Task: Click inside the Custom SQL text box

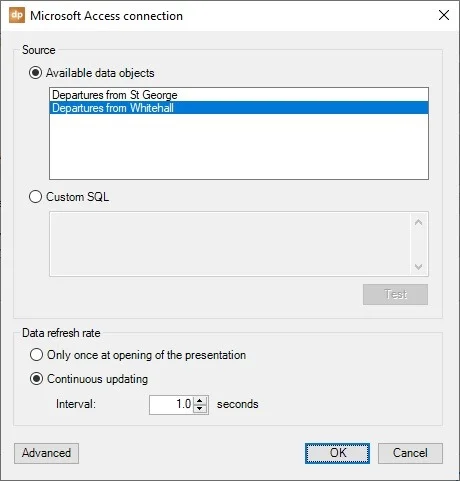Action: click(230, 244)
